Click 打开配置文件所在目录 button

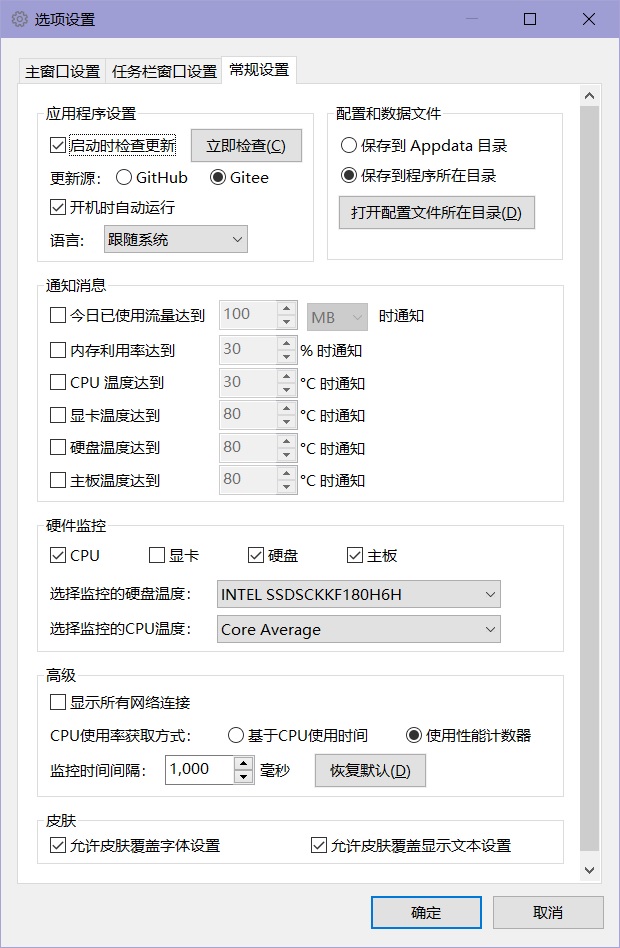click(x=436, y=213)
